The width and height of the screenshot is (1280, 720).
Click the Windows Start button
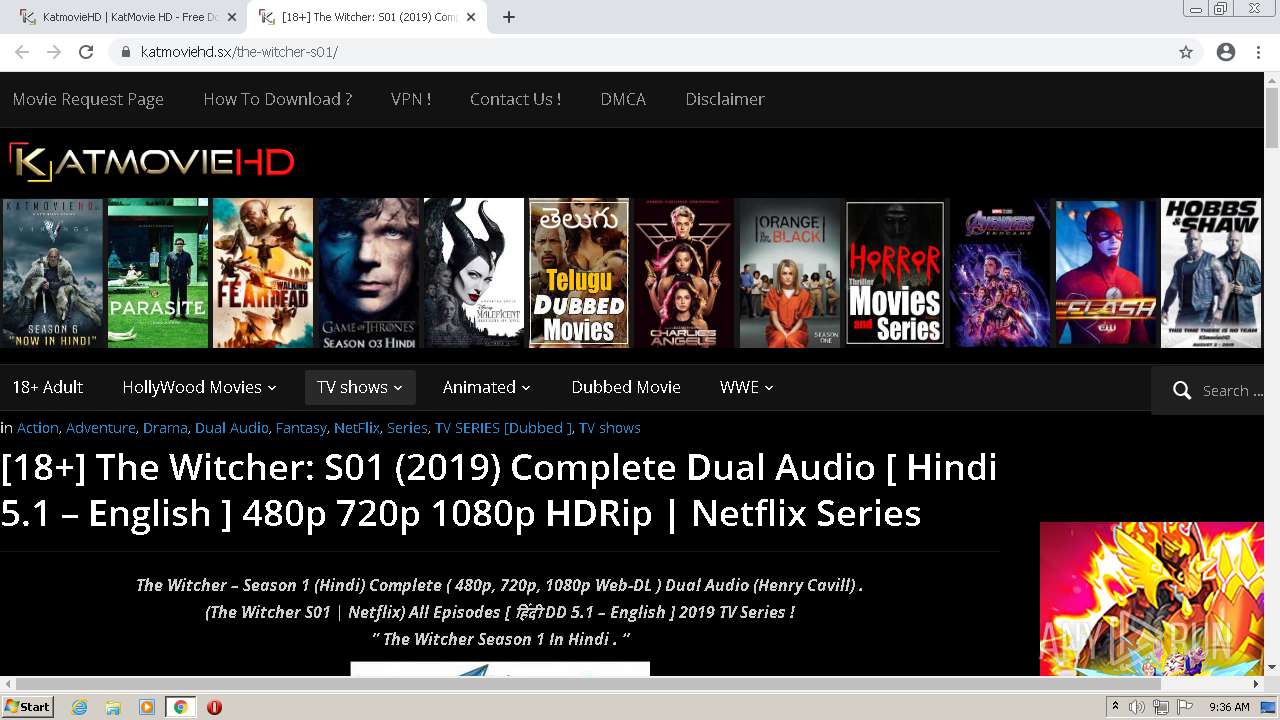click(28, 707)
